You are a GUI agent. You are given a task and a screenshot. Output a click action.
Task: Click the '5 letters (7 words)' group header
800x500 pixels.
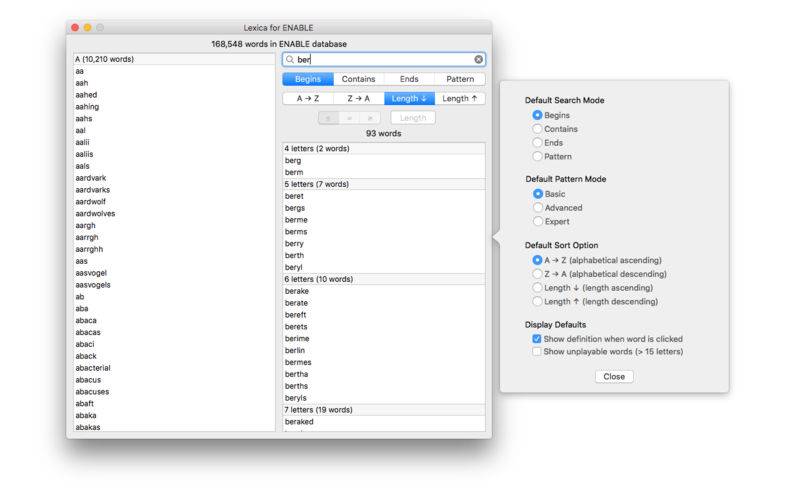point(384,184)
